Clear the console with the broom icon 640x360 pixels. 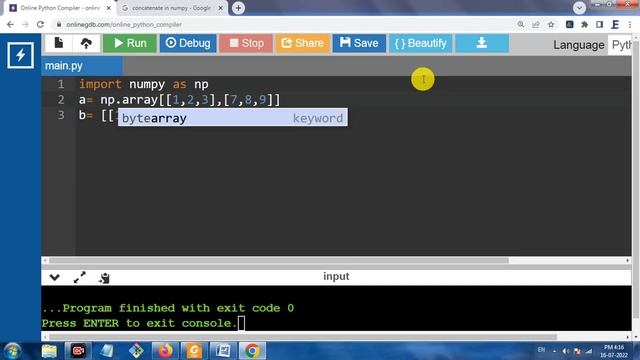pyautogui.click(x=104, y=278)
